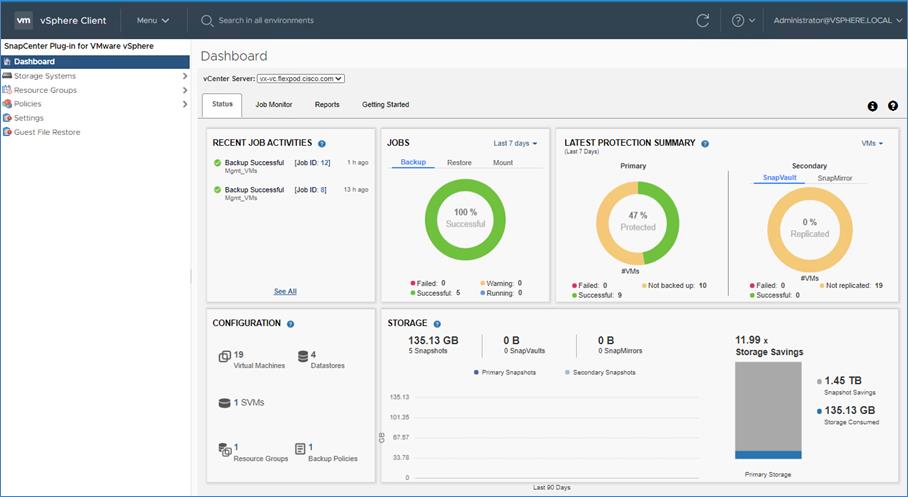Open Storage Systems in sidebar
The width and height of the screenshot is (908, 497).
pyautogui.click(x=45, y=76)
